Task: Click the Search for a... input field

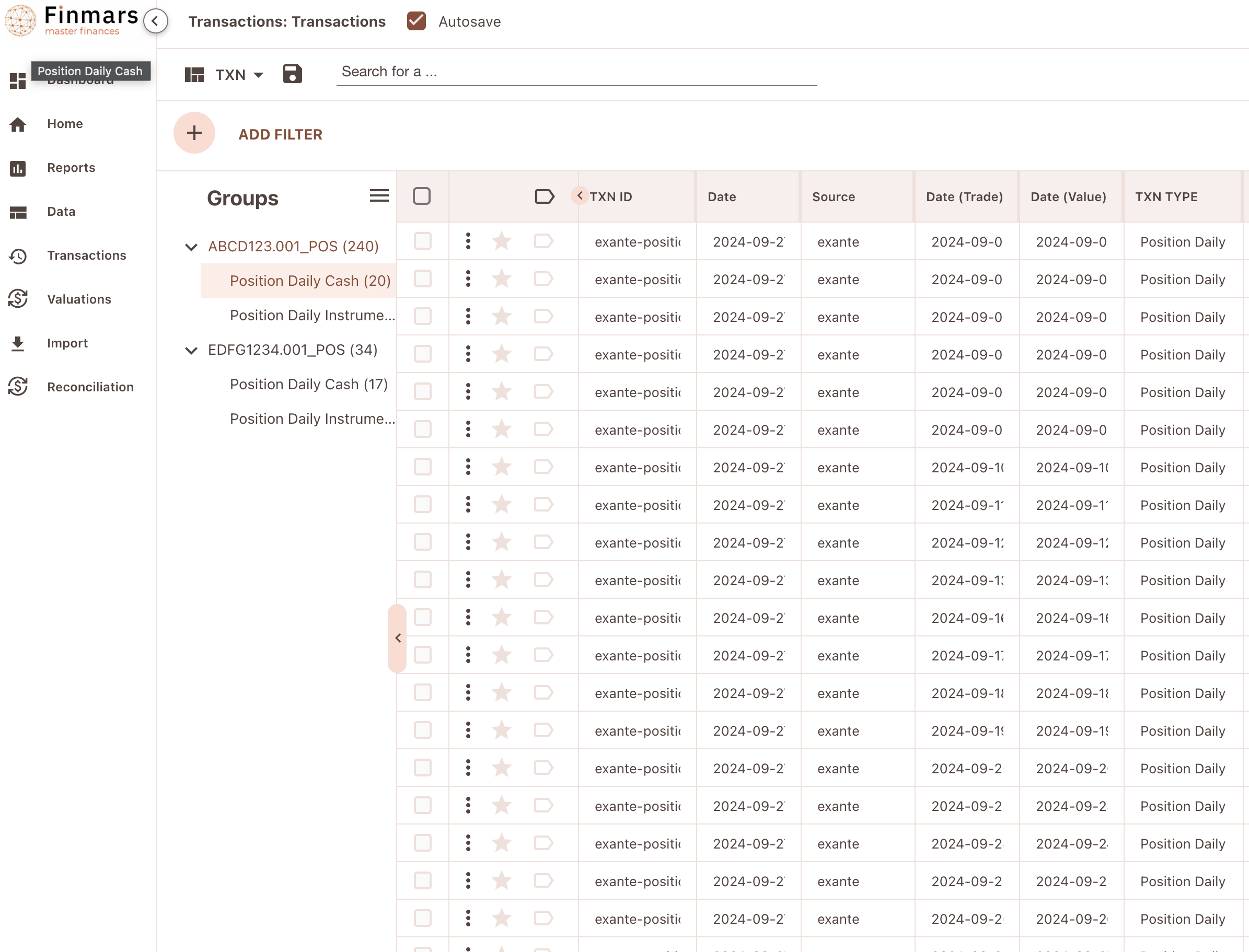Action: tap(576, 72)
